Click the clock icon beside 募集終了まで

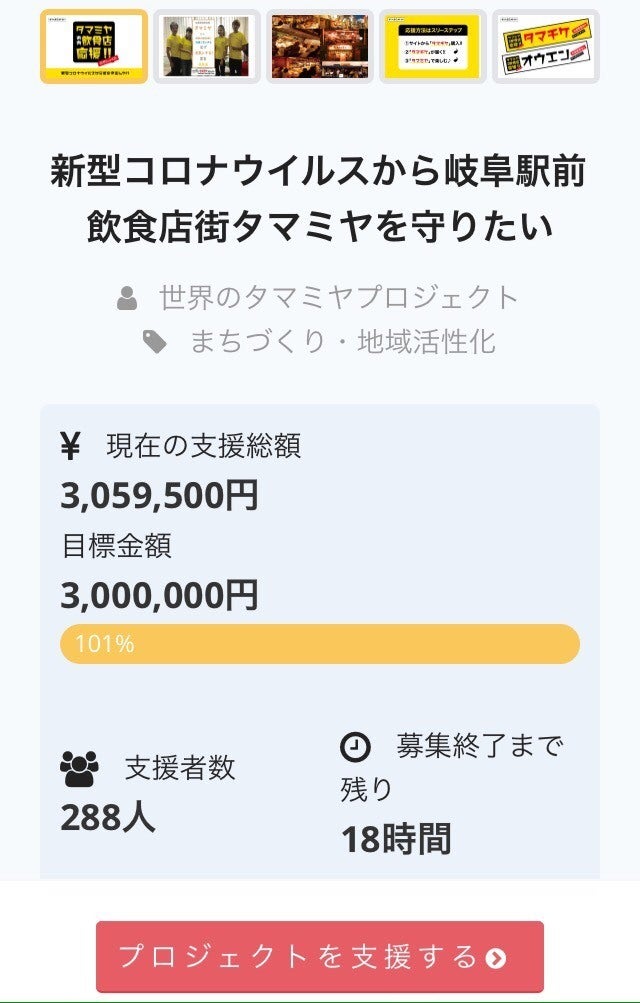coord(355,746)
